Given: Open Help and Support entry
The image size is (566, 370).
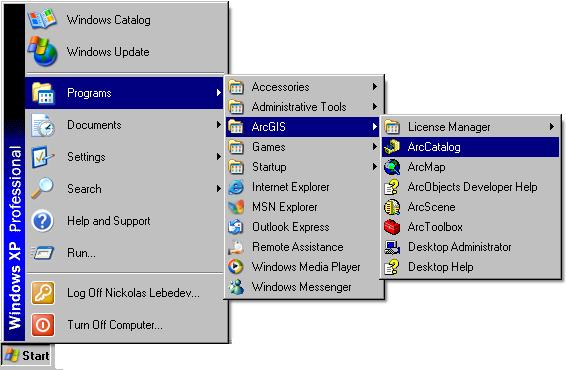Looking at the screenshot, I should tap(125, 221).
